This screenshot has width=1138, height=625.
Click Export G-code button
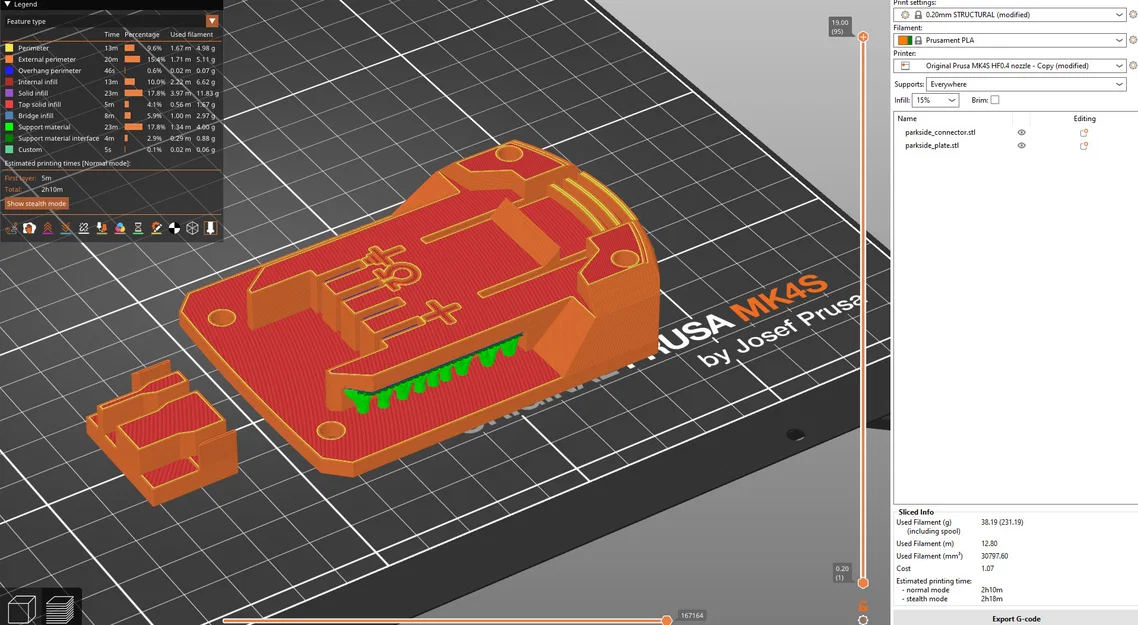1015,618
